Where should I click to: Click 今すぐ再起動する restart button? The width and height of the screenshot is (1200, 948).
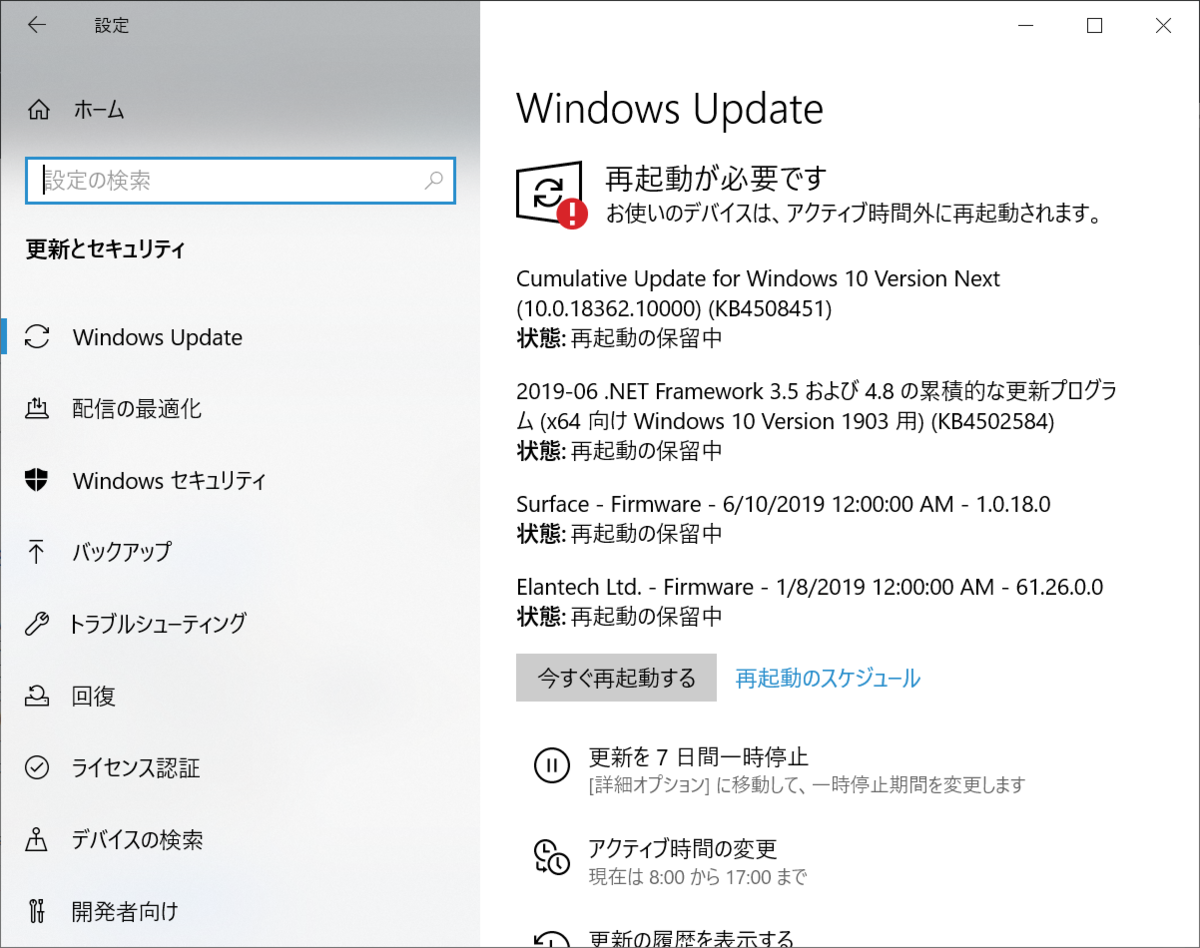[616, 678]
